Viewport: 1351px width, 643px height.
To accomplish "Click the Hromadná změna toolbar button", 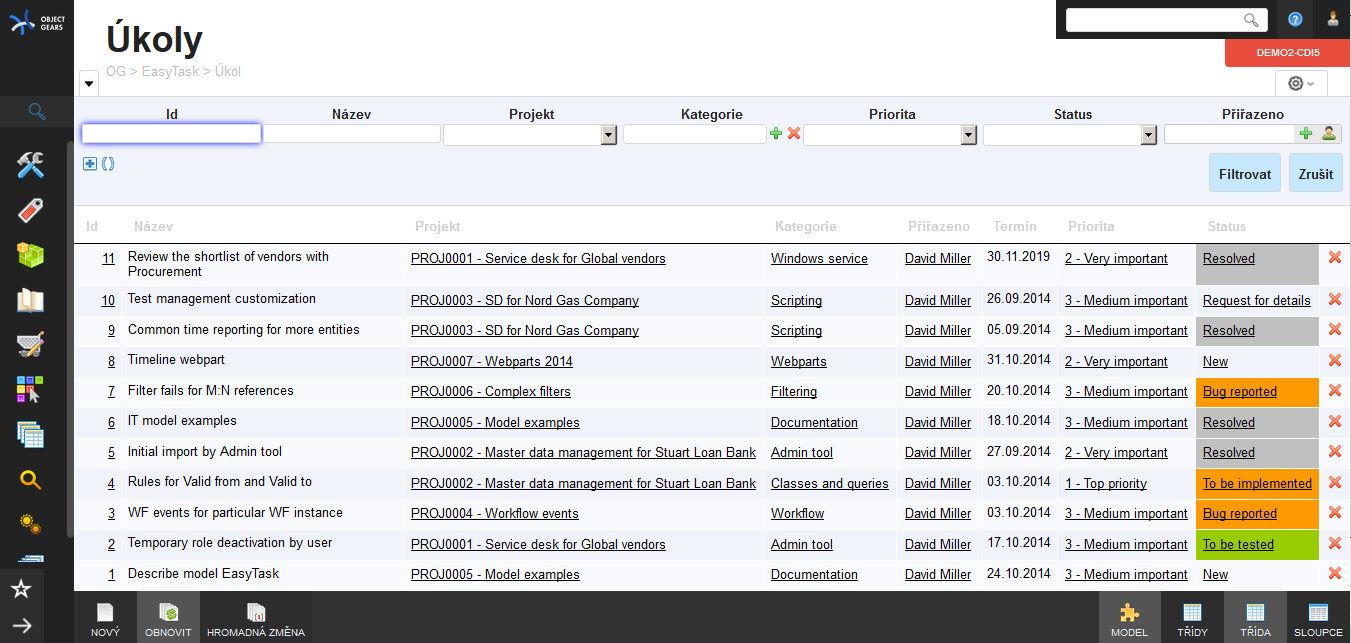I will [255, 619].
